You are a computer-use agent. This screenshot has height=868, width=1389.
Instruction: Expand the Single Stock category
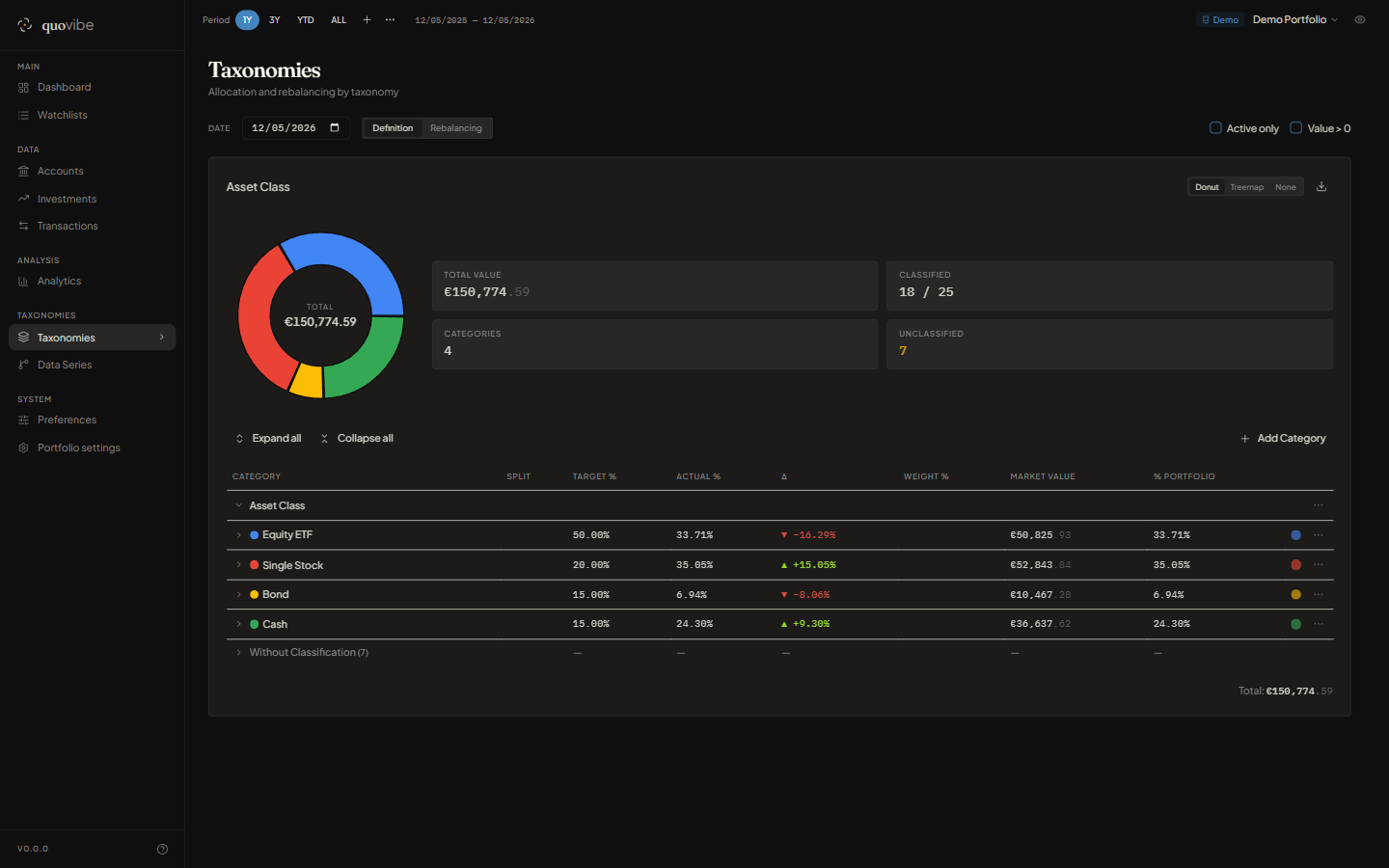[x=239, y=565]
